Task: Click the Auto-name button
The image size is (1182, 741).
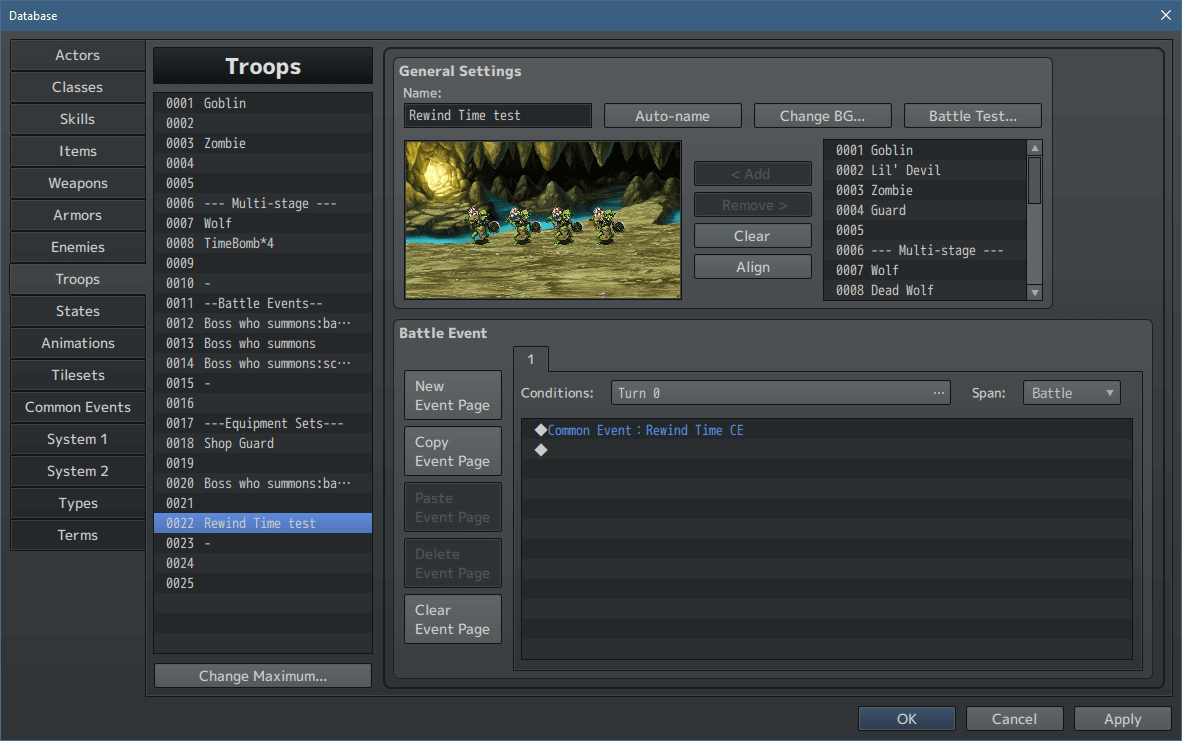Action: click(672, 115)
